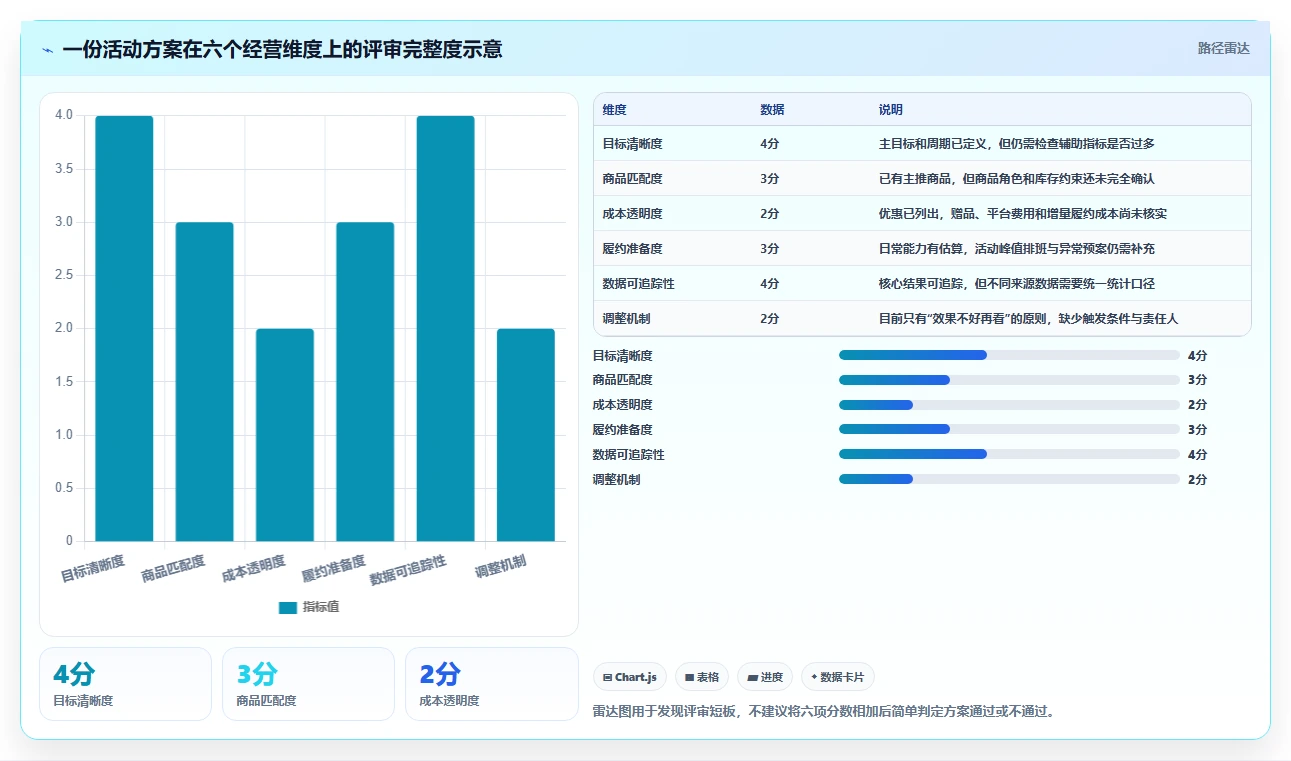The width and height of the screenshot is (1291, 761).
Task: Click the 调整机制 progress bar
Action: pyautogui.click(x=1009, y=479)
